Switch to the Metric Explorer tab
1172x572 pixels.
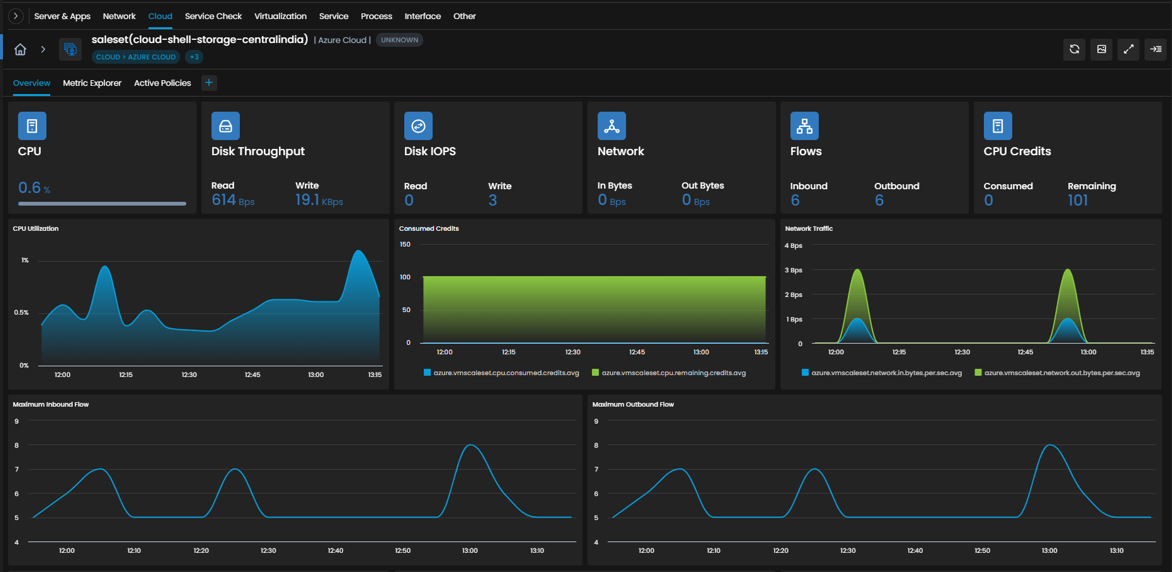coord(92,83)
